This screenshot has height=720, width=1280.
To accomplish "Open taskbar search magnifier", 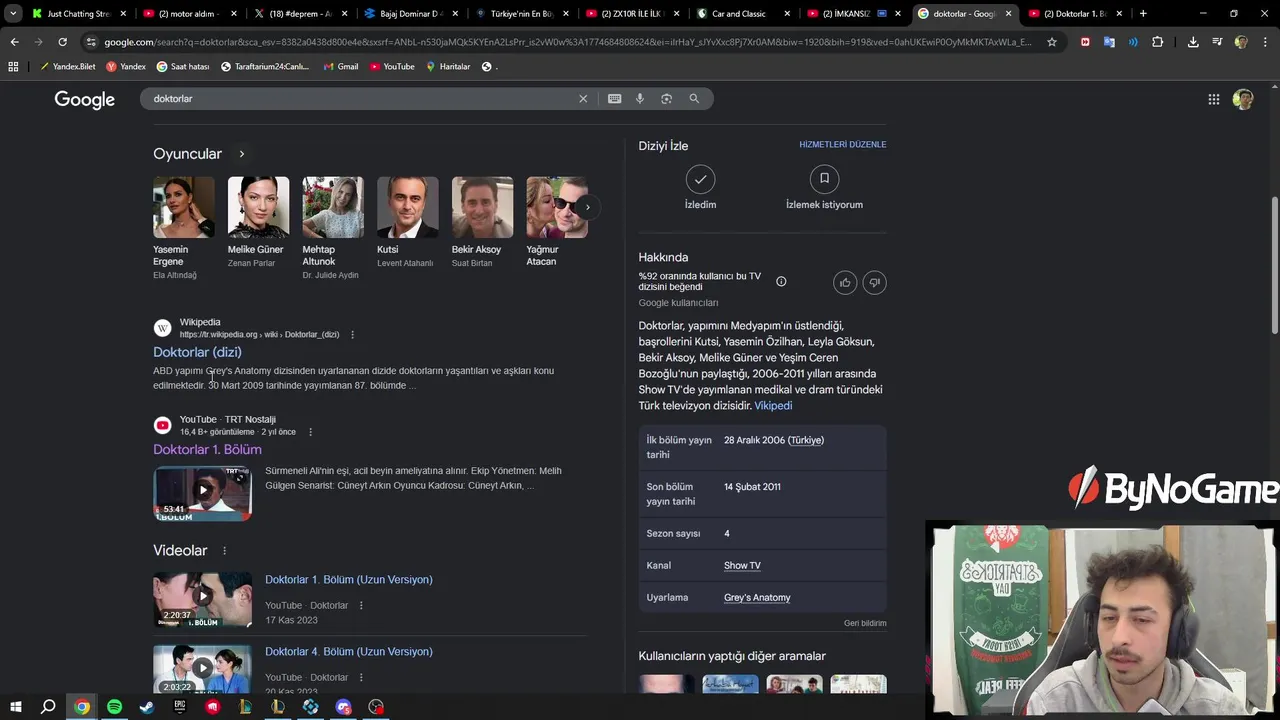I will click(x=48, y=707).
